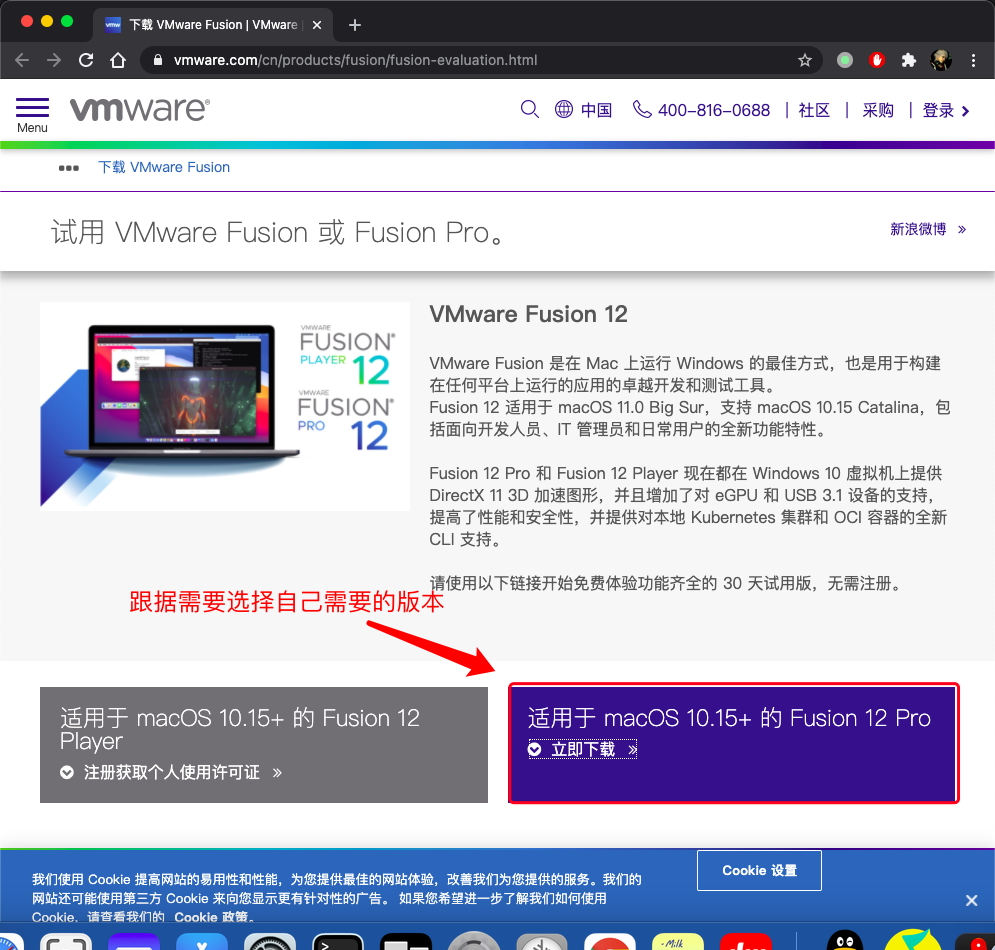
Task: Click the green circle extension icon
Action: coord(845,60)
